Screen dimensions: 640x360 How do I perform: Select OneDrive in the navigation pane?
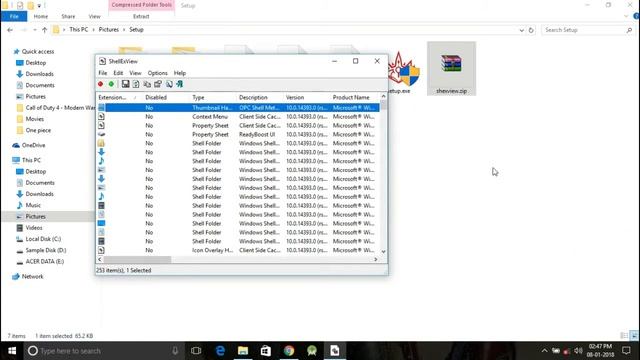click(x=33, y=145)
